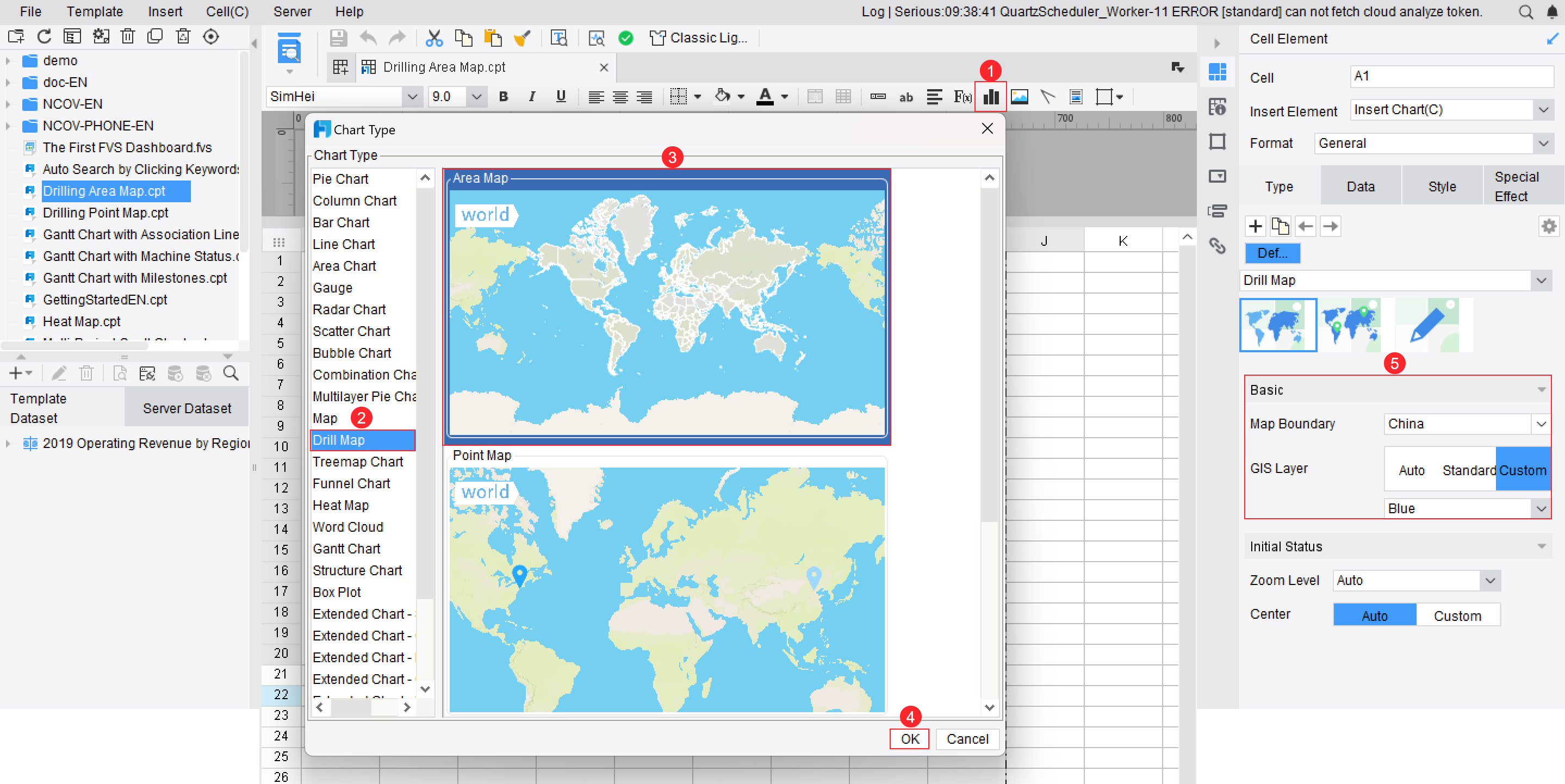Open the Zoom Level dropdown
Viewport: 1565px width, 784px height.
point(1489,581)
